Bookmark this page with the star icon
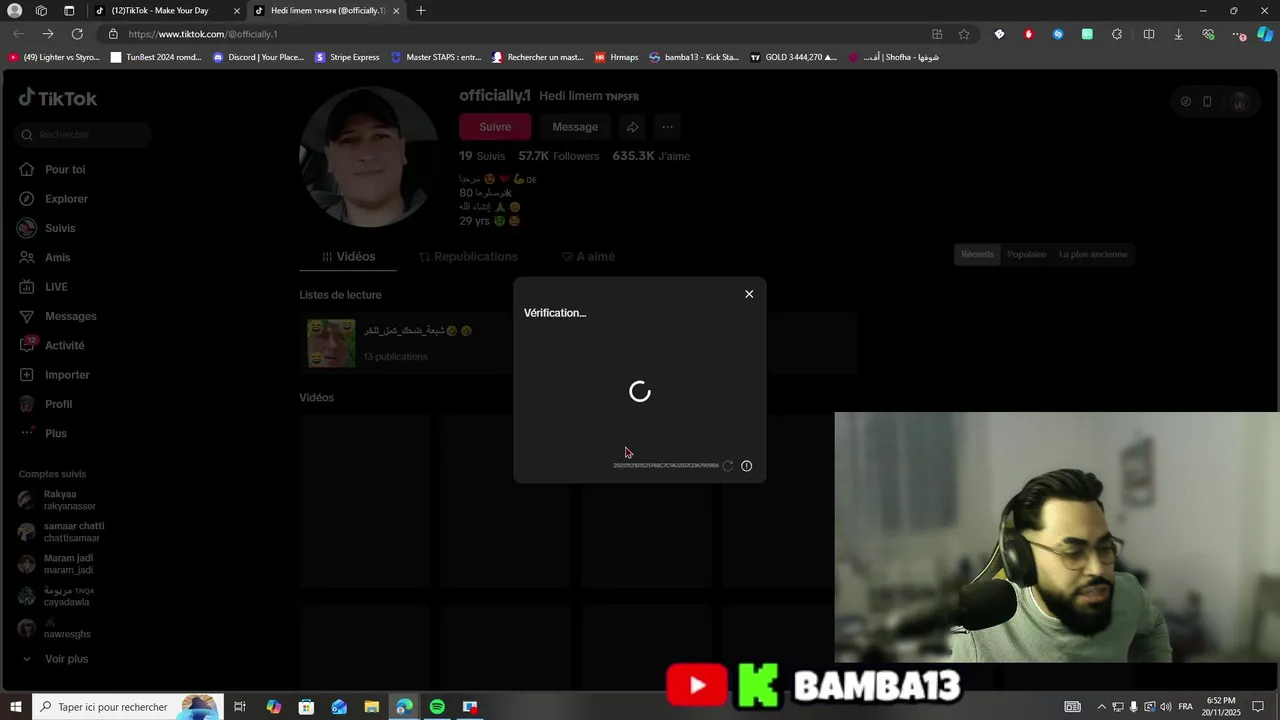Viewport: 1280px width, 720px height. 964,34
